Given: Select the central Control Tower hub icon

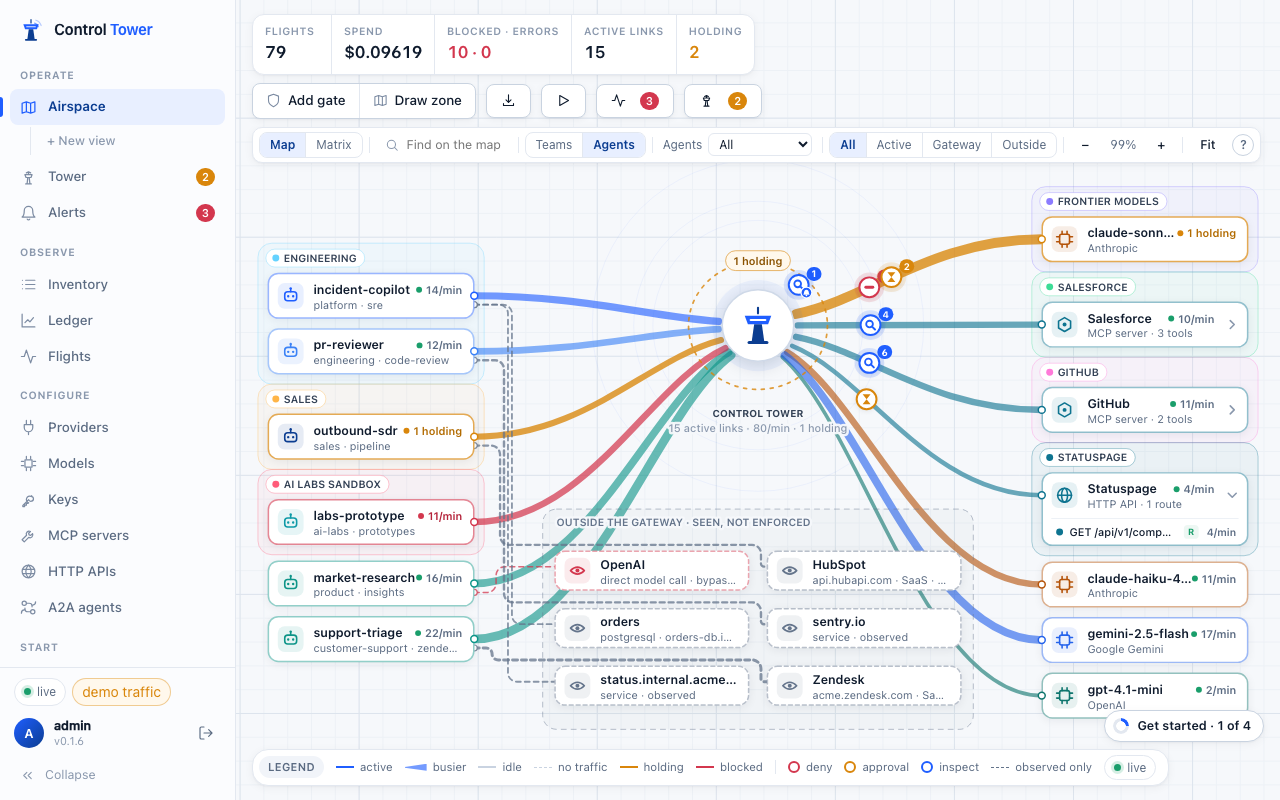Looking at the screenshot, I should (x=758, y=325).
